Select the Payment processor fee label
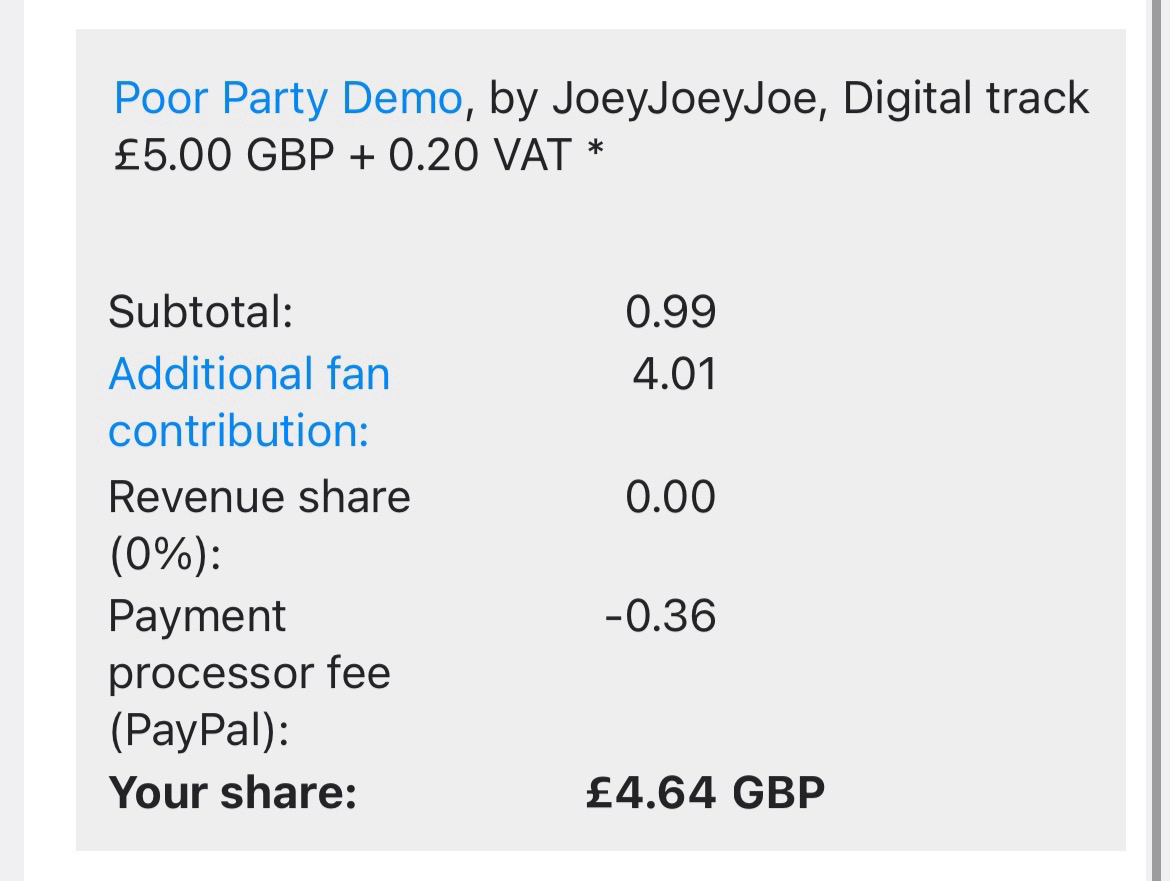This screenshot has width=1170, height=881. [197, 616]
